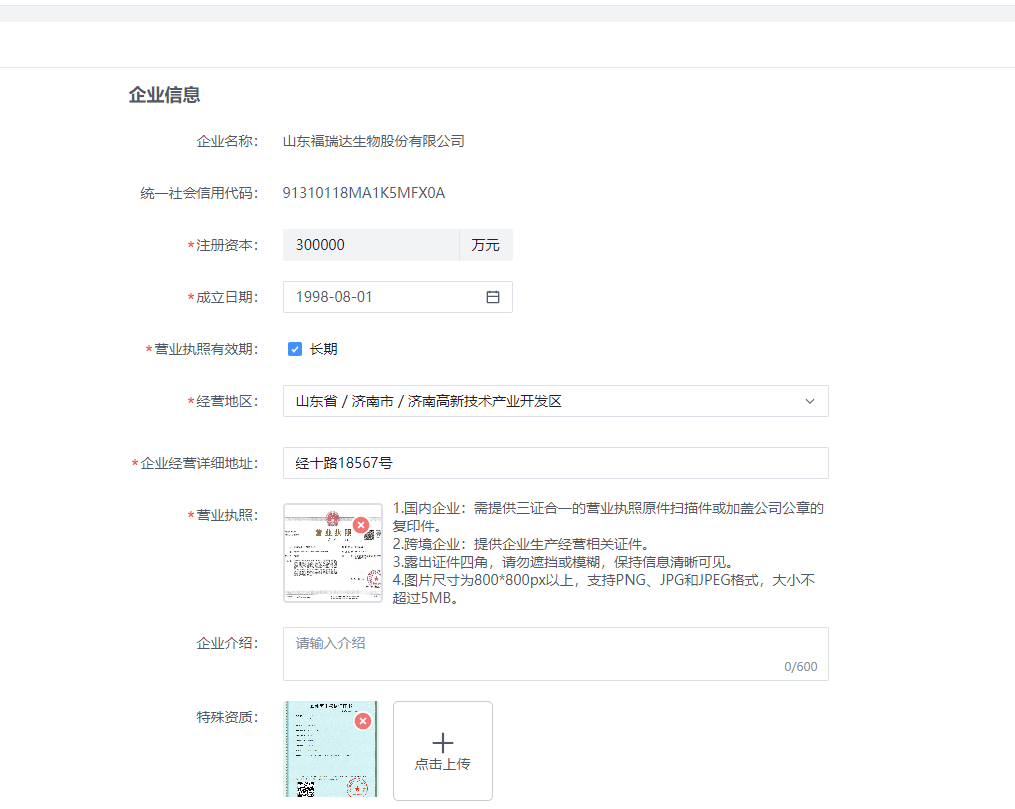The width and height of the screenshot is (1015, 809).
Task: Click the 0/600 character counter
Action: pyautogui.click(x=801, y=667)
